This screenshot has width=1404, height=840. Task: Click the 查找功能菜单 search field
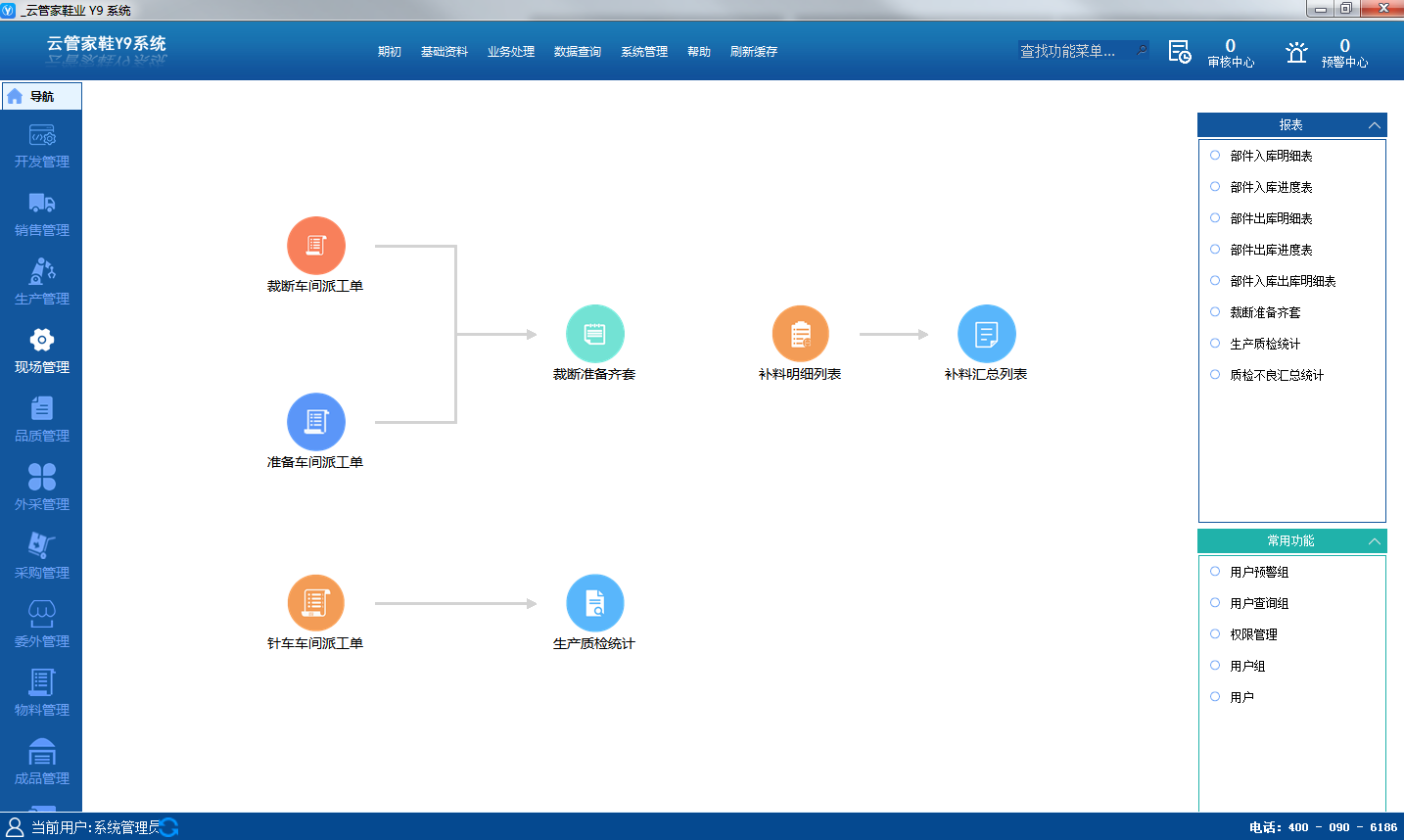click(x=1076, y=51)
